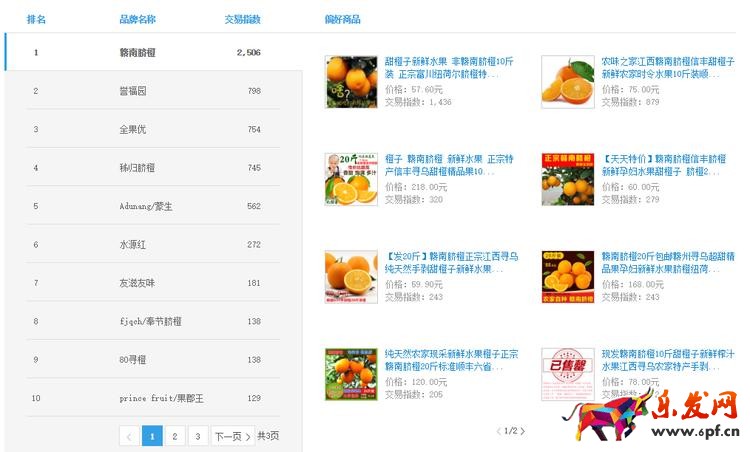Screen dimensions: 750x452
Task: Open the orange thumbnail priced 168.00元
Action: [x=568, y=277]
